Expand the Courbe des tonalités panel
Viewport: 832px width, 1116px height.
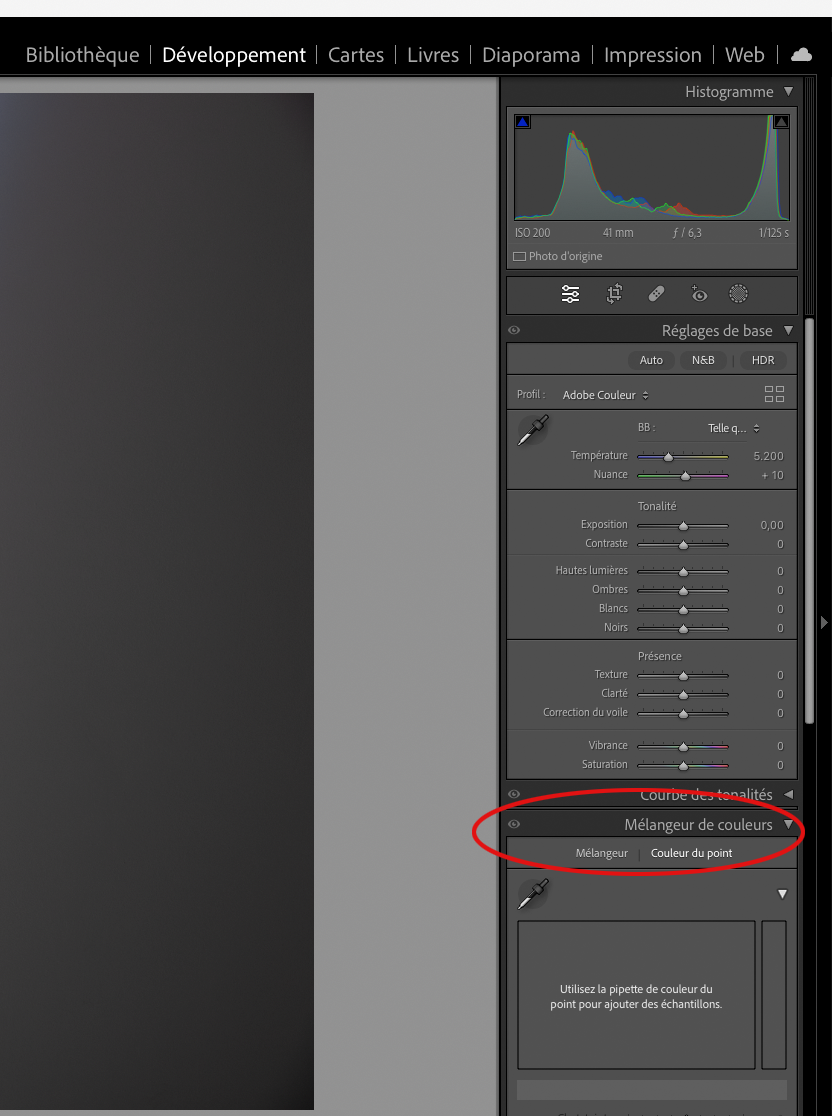(x=789, y=794)
